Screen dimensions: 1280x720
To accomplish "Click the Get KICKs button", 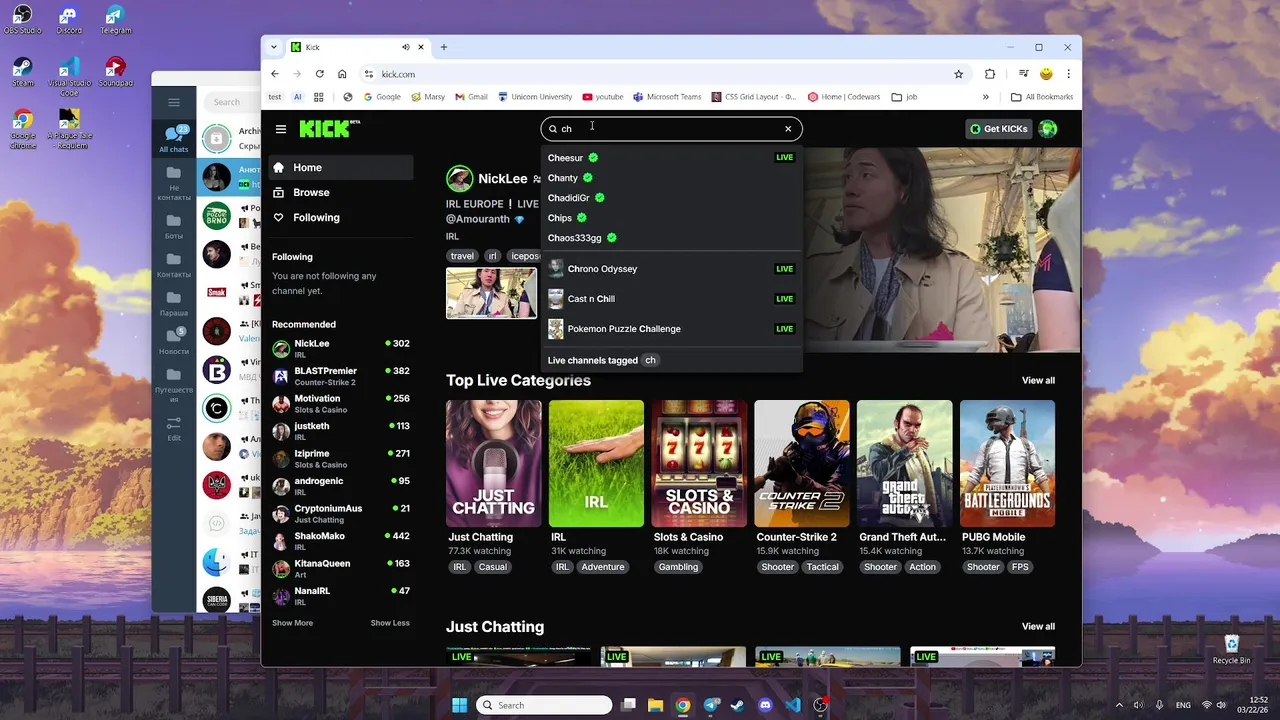I will click(998, 128).
